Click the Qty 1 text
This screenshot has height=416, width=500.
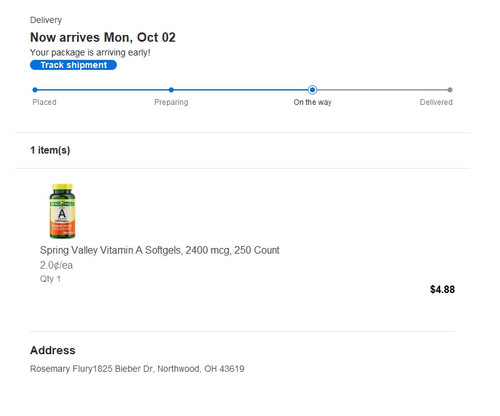click(50, 279)
